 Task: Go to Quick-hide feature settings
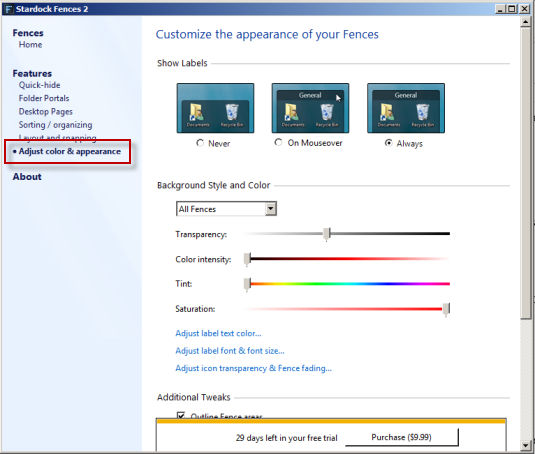pos(40,85)
